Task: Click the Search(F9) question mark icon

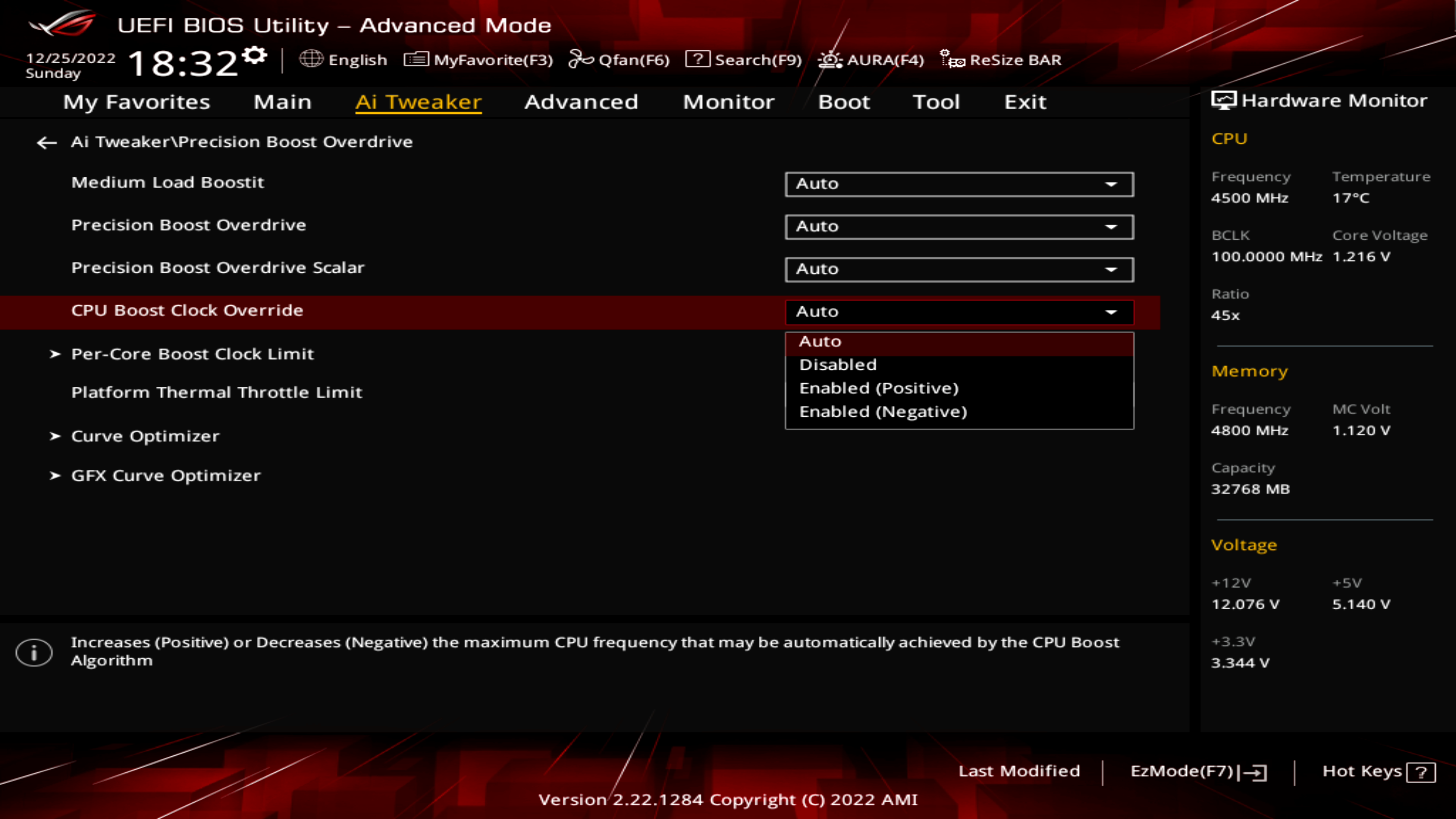Action: click(x=698, y=59)
